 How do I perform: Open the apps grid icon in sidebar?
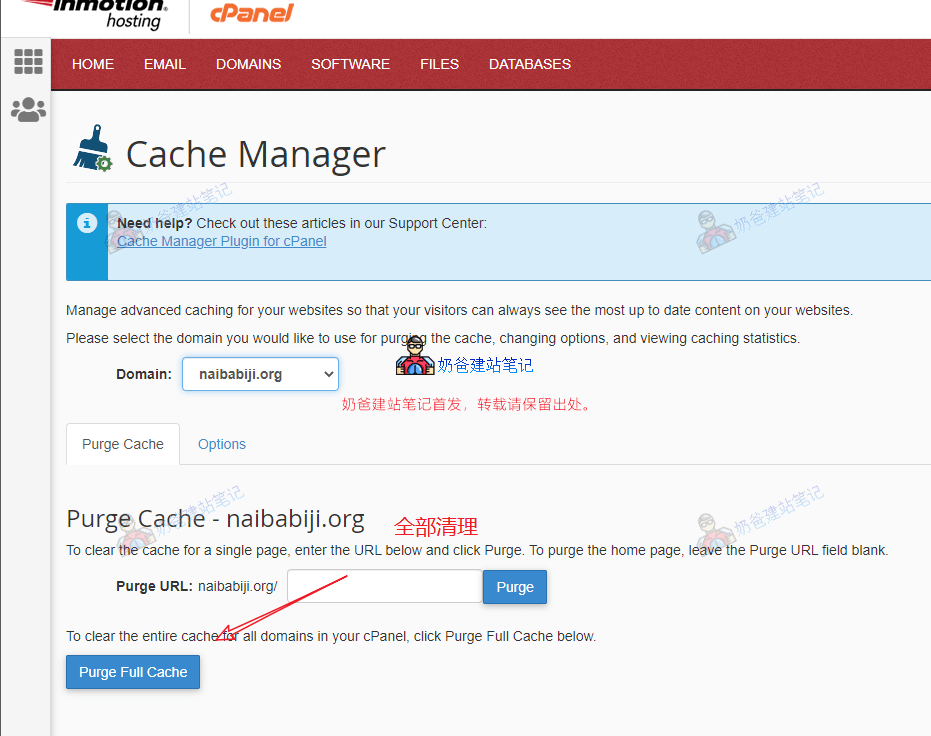click(28, 62)
